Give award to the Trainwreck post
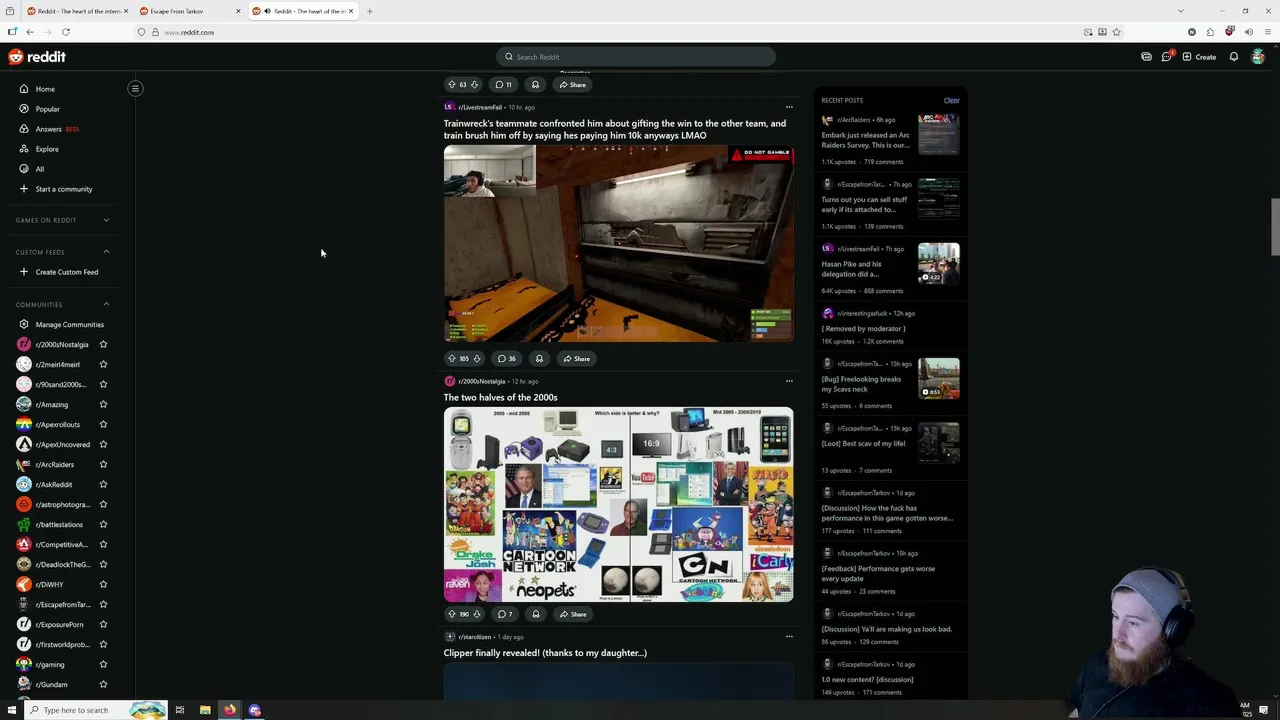This screenshot has height=720, width=1280. [x=539, y=359]
